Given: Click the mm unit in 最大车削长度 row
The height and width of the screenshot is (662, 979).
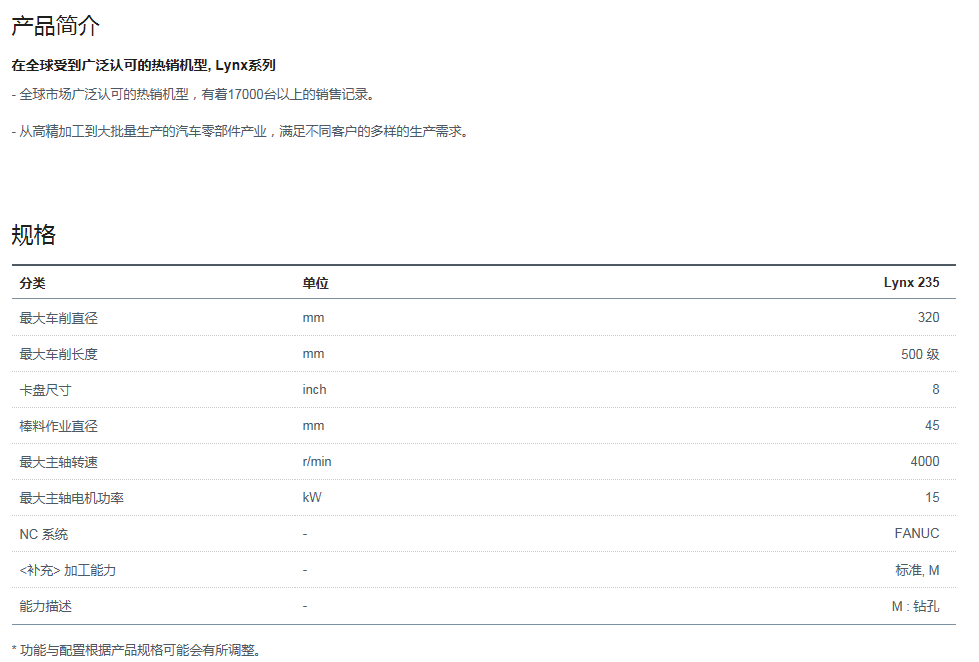Looking at the screenshot, I should click(x=313, y=353).
